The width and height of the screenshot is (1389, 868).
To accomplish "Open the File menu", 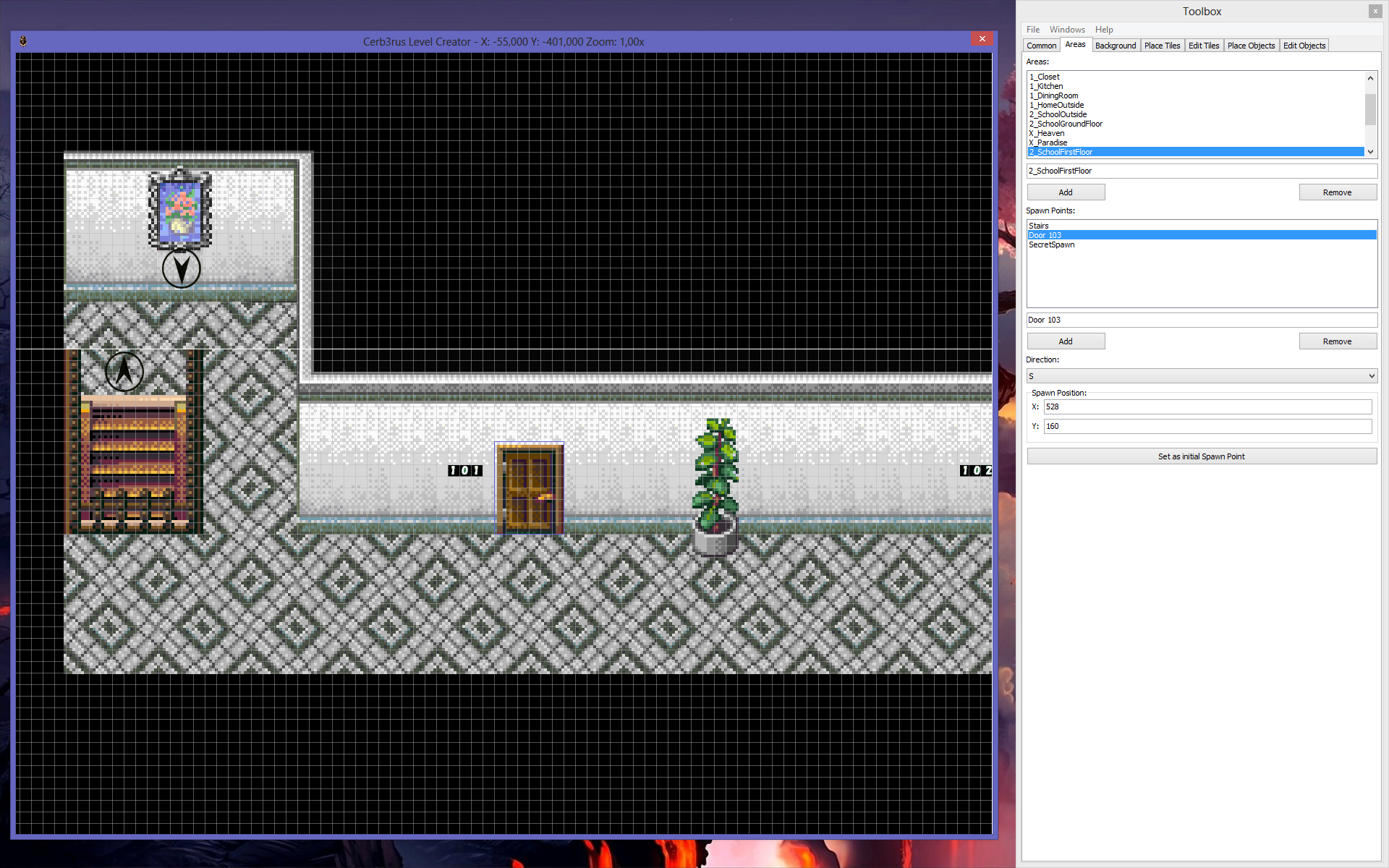I will coord(1032,29).
